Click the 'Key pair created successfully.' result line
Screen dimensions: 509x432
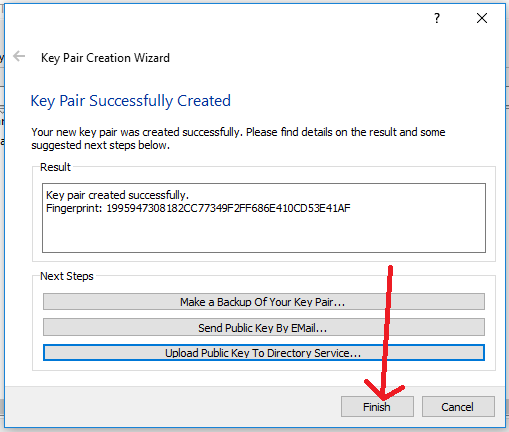(117, 195)
